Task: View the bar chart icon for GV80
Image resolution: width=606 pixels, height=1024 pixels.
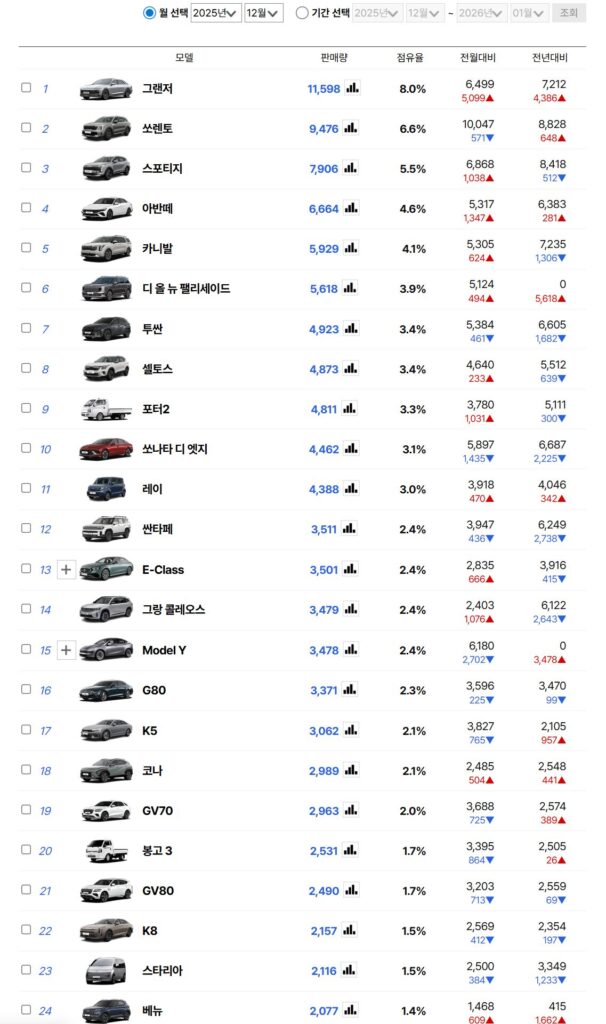Action: click(350, 890)
